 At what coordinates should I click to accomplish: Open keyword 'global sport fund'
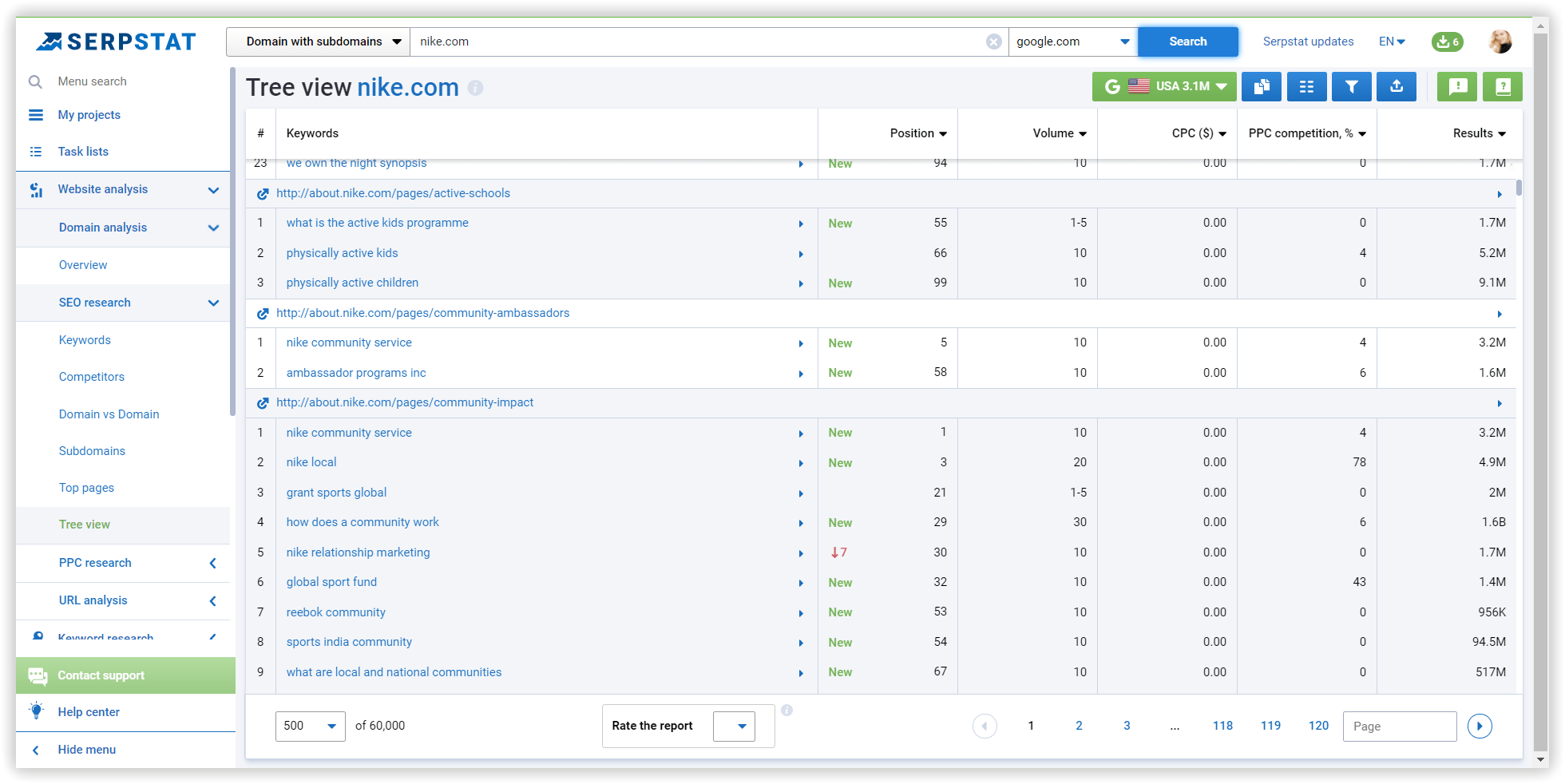(332, 582)
